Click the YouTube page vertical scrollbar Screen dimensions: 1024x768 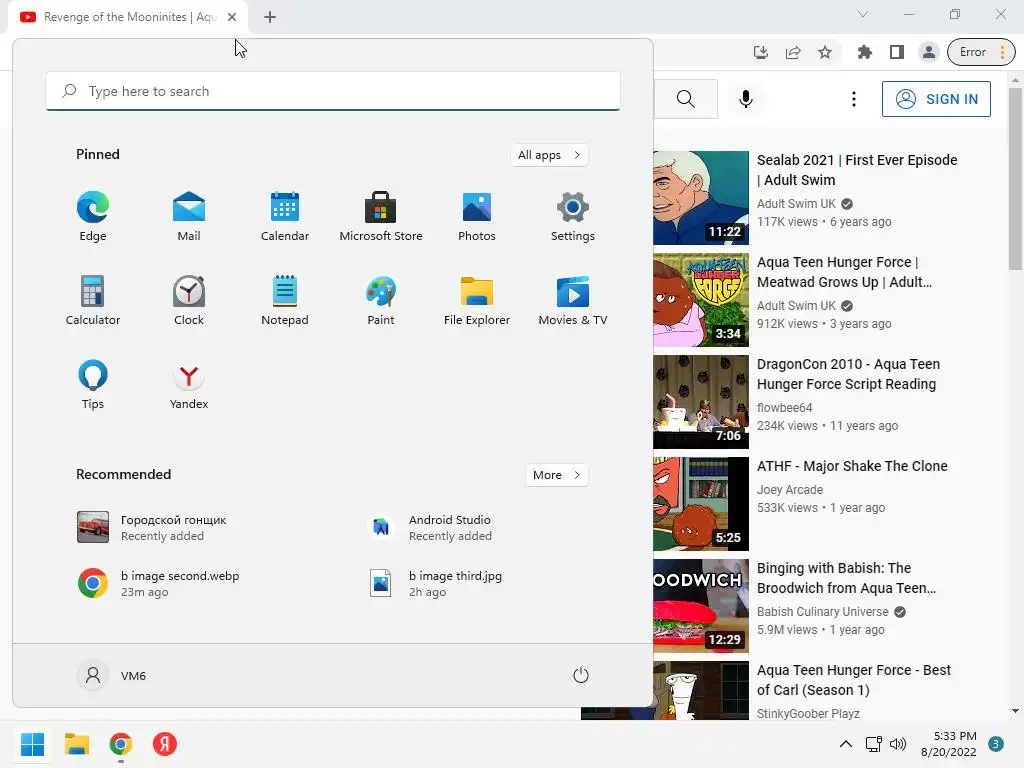click(x=1015, y=178)
